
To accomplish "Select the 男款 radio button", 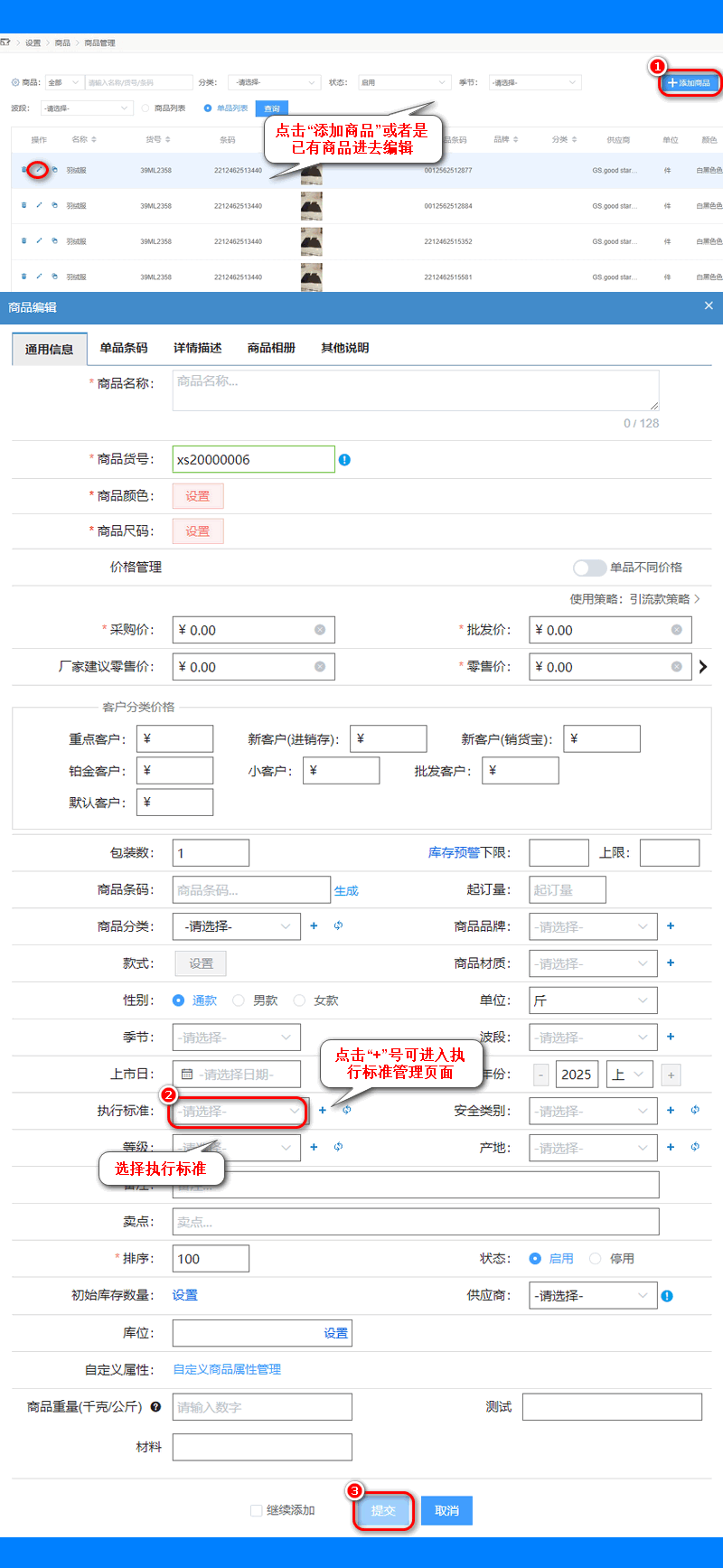I will click(239, 1000).
